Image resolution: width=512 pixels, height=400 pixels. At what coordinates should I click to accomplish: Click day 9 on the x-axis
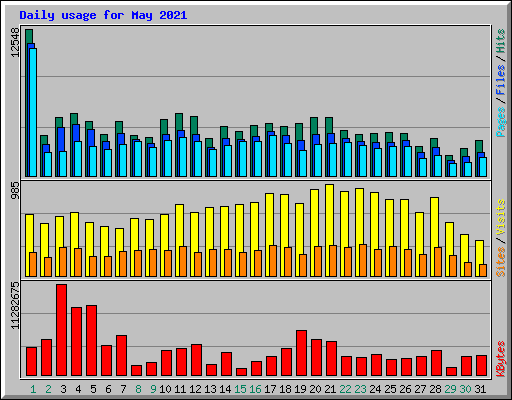click(153, 389)
